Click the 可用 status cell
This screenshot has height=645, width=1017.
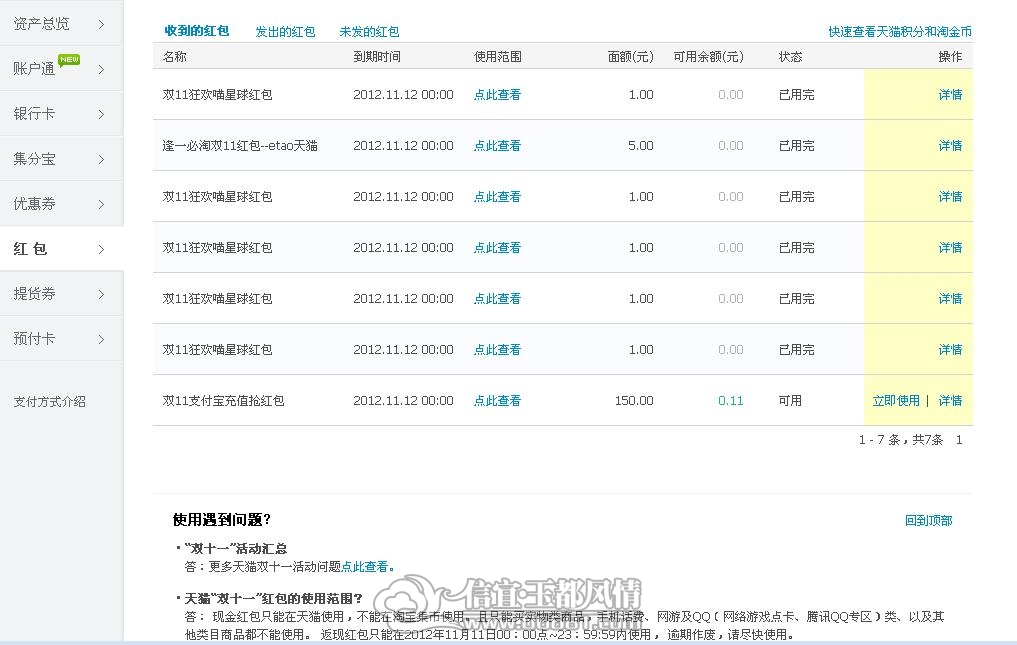(x=790, y=400)
